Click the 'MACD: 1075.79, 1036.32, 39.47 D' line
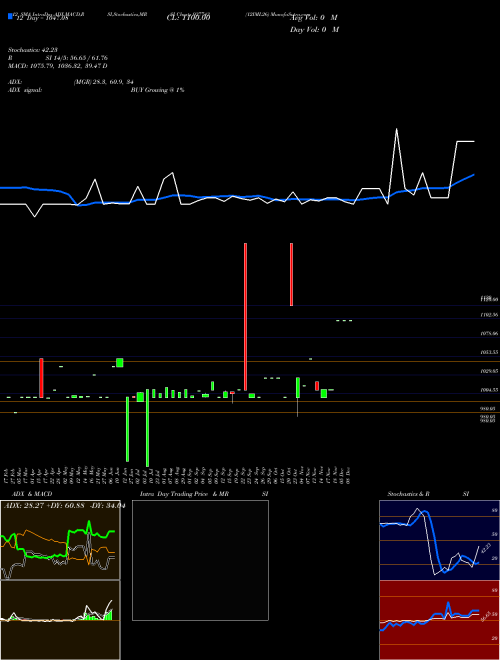Image resolution: width=500 pixels, height=660 pixels. click(x=58, y=66)
